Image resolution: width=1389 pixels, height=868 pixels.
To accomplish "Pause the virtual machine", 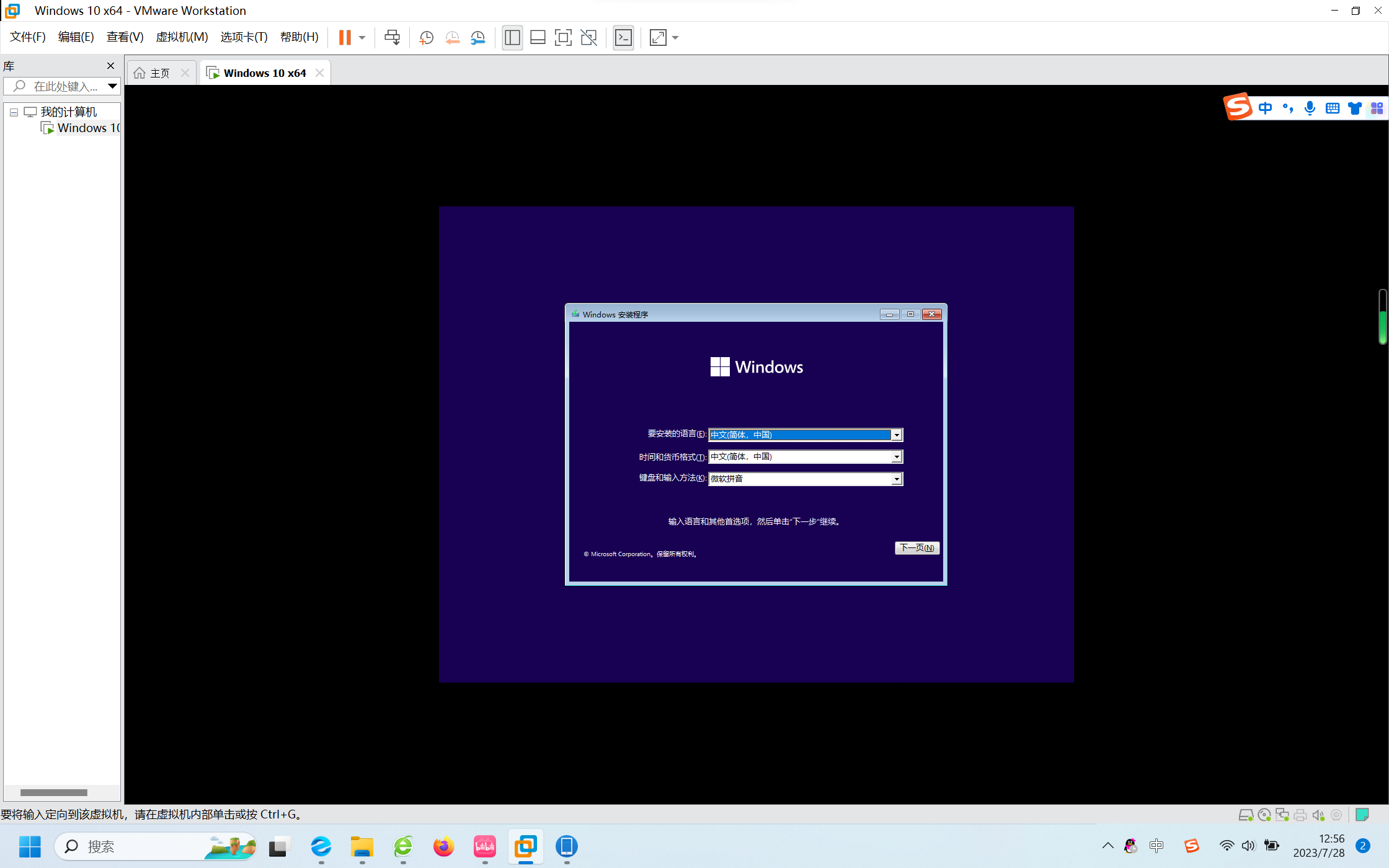I will pyautogui.click(x=345, y=38).
